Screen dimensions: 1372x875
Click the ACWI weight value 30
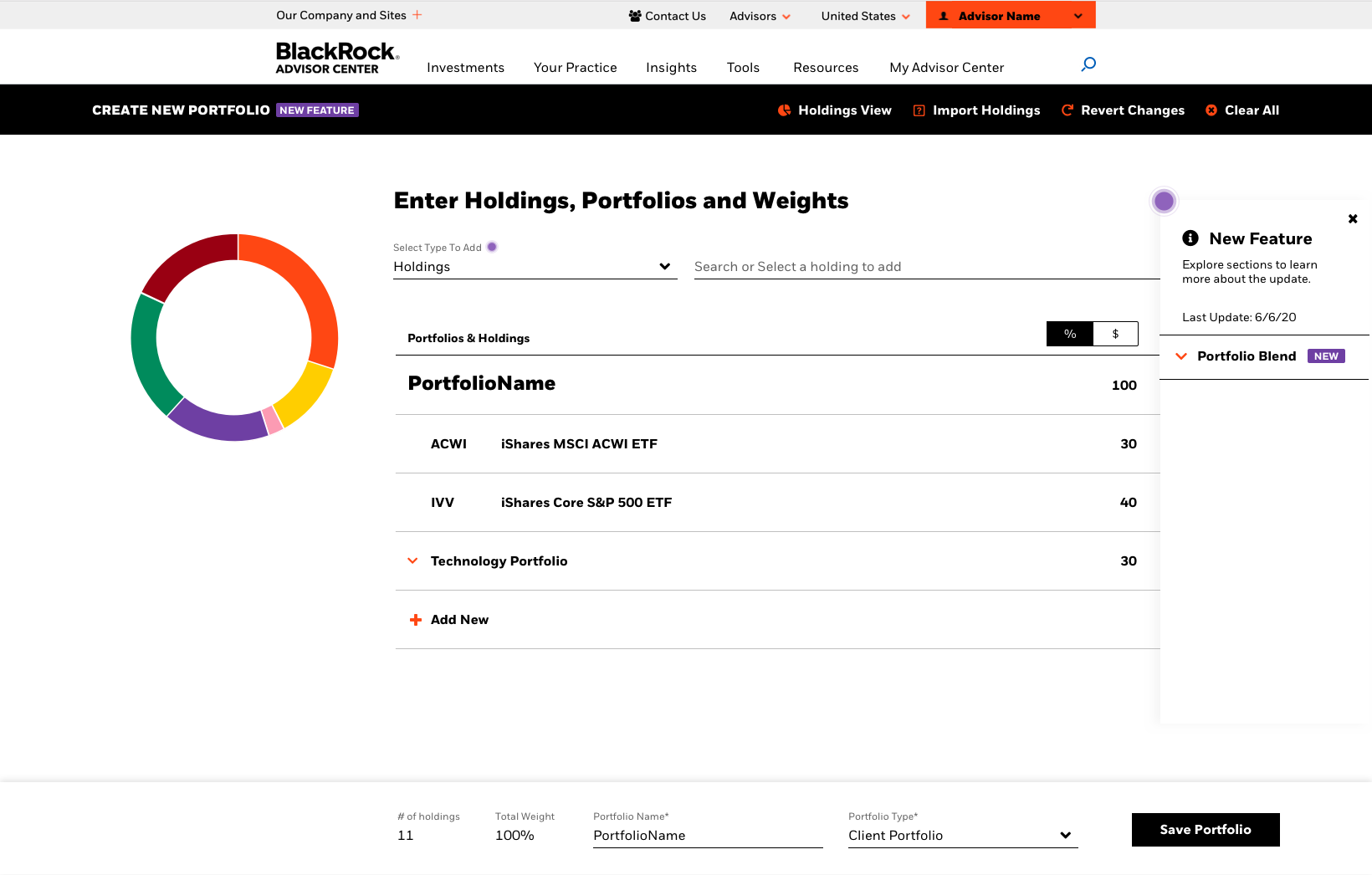click(x=1129, y=444)
